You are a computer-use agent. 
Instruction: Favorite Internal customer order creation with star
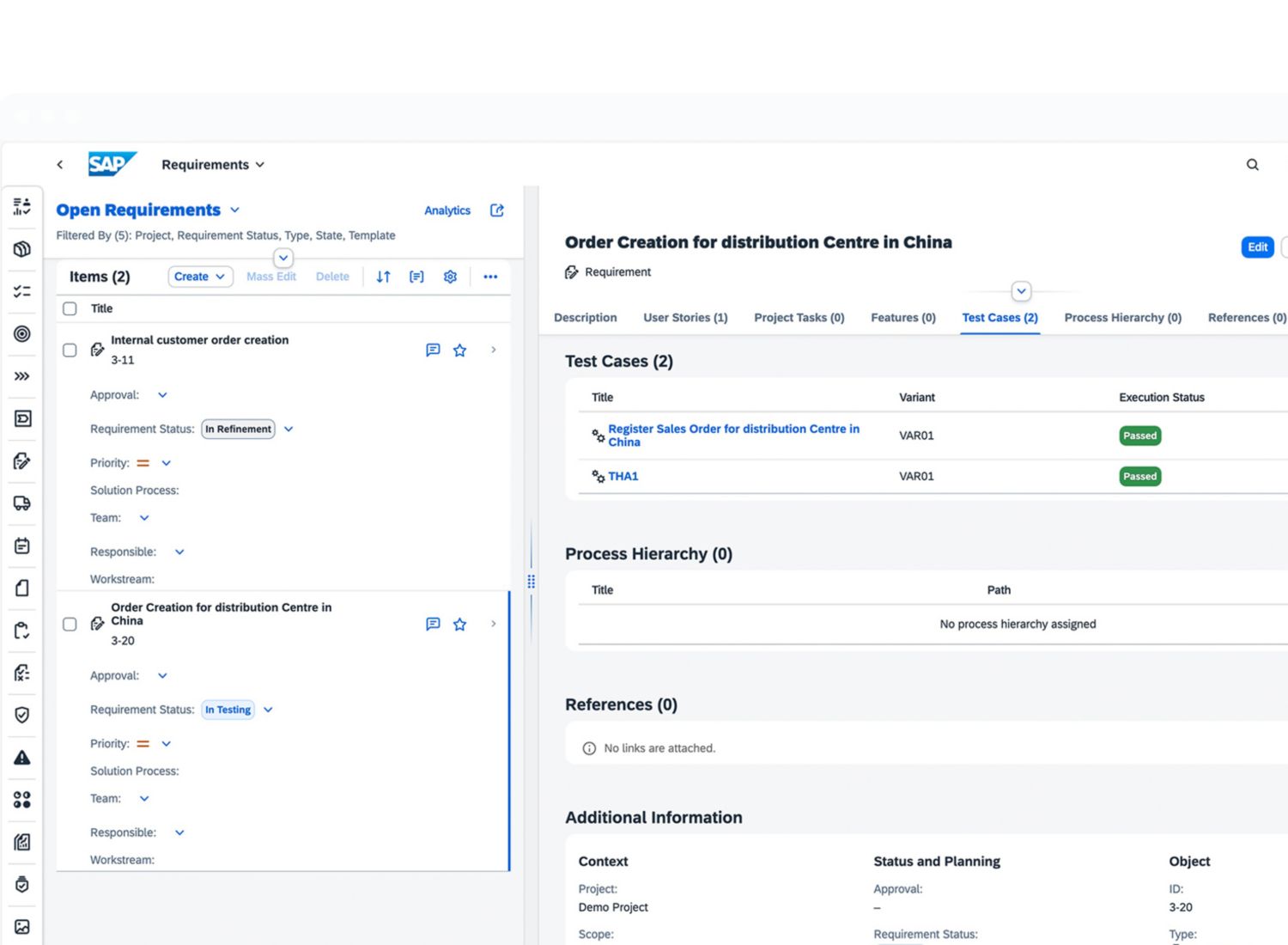pos(460,351)
